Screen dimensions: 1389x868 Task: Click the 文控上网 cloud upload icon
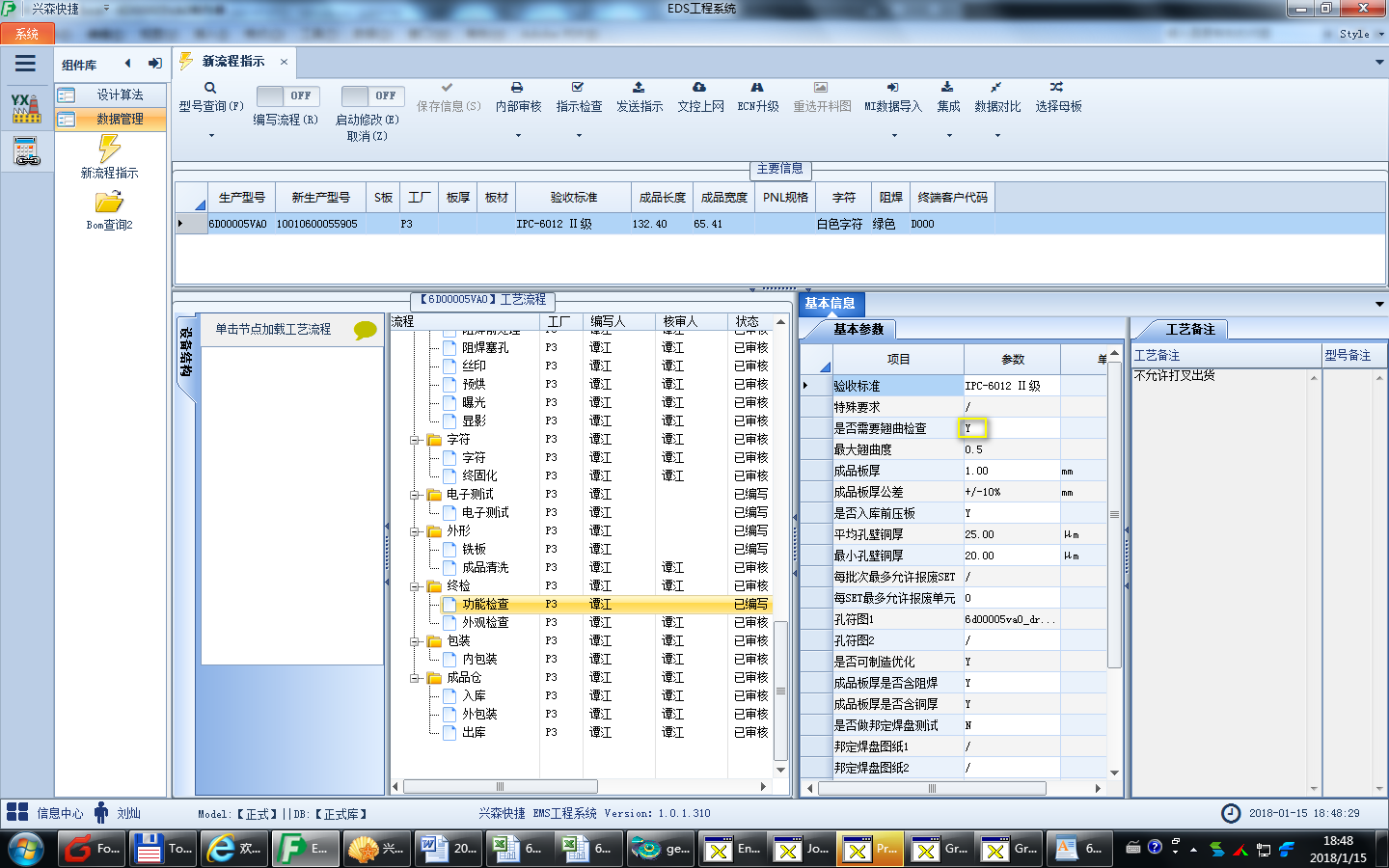click(699, 88)
